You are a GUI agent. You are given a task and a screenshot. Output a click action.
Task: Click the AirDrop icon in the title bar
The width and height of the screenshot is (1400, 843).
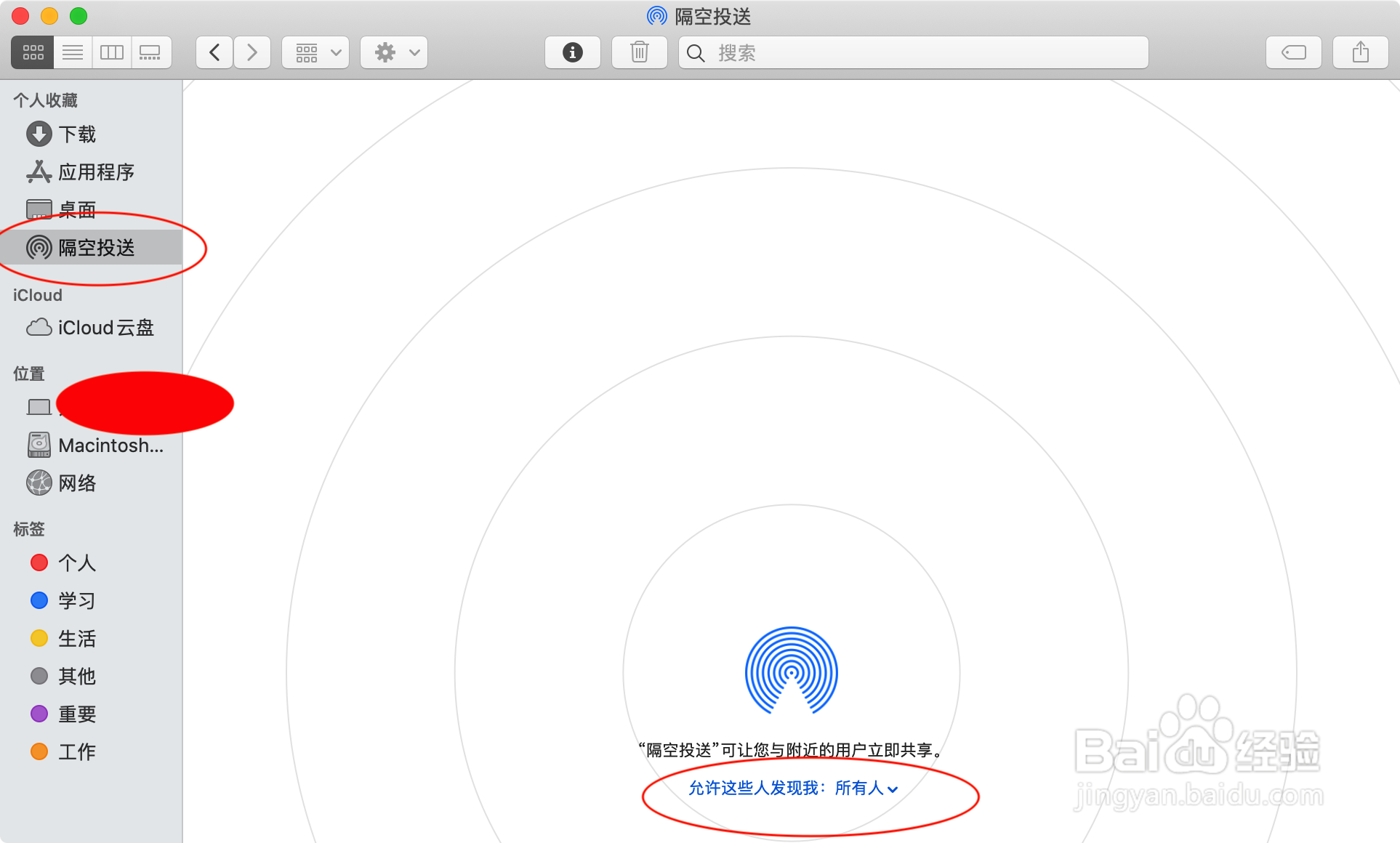pos(656,16)
